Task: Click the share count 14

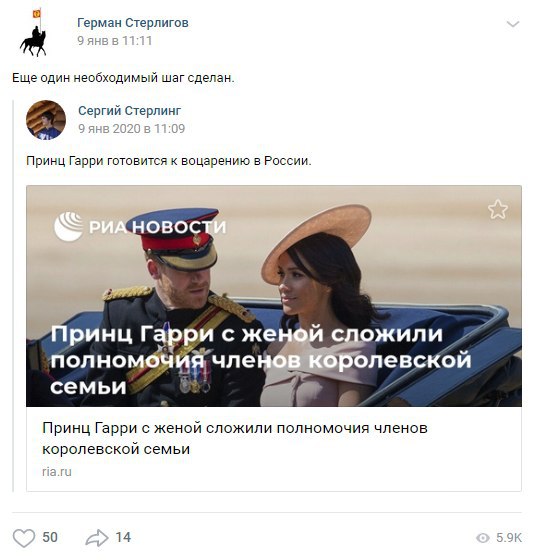Action: [x=123, y=538]
